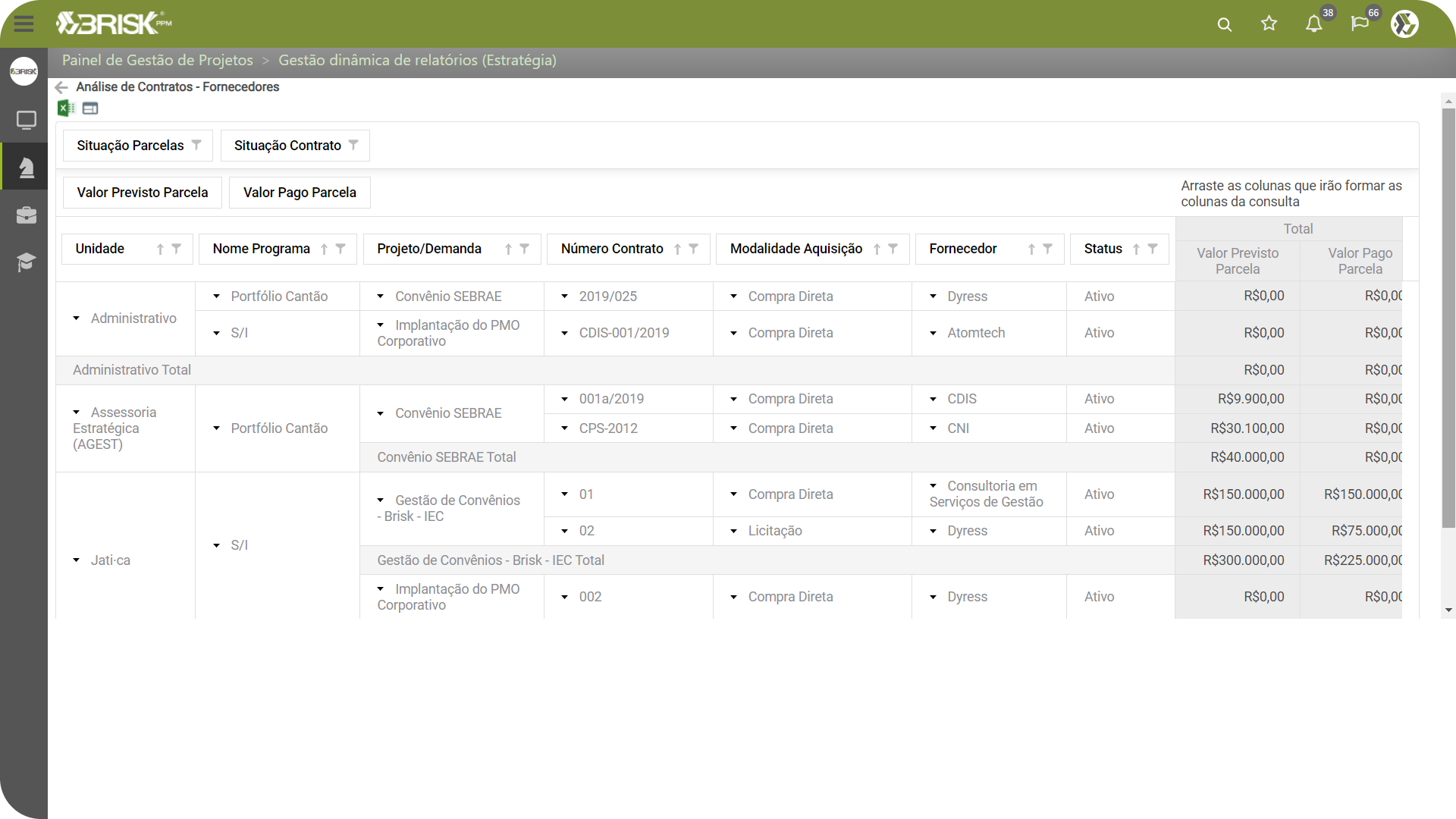Click the R$30.100,00 value cell
The image size is (1456, 819).
[x=1238, y=428]
